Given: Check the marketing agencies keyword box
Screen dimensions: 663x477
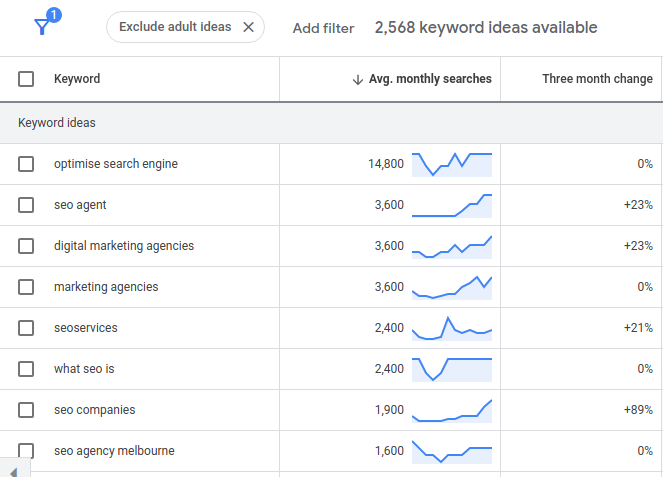Looking at the screenshot, I should 26,287.
